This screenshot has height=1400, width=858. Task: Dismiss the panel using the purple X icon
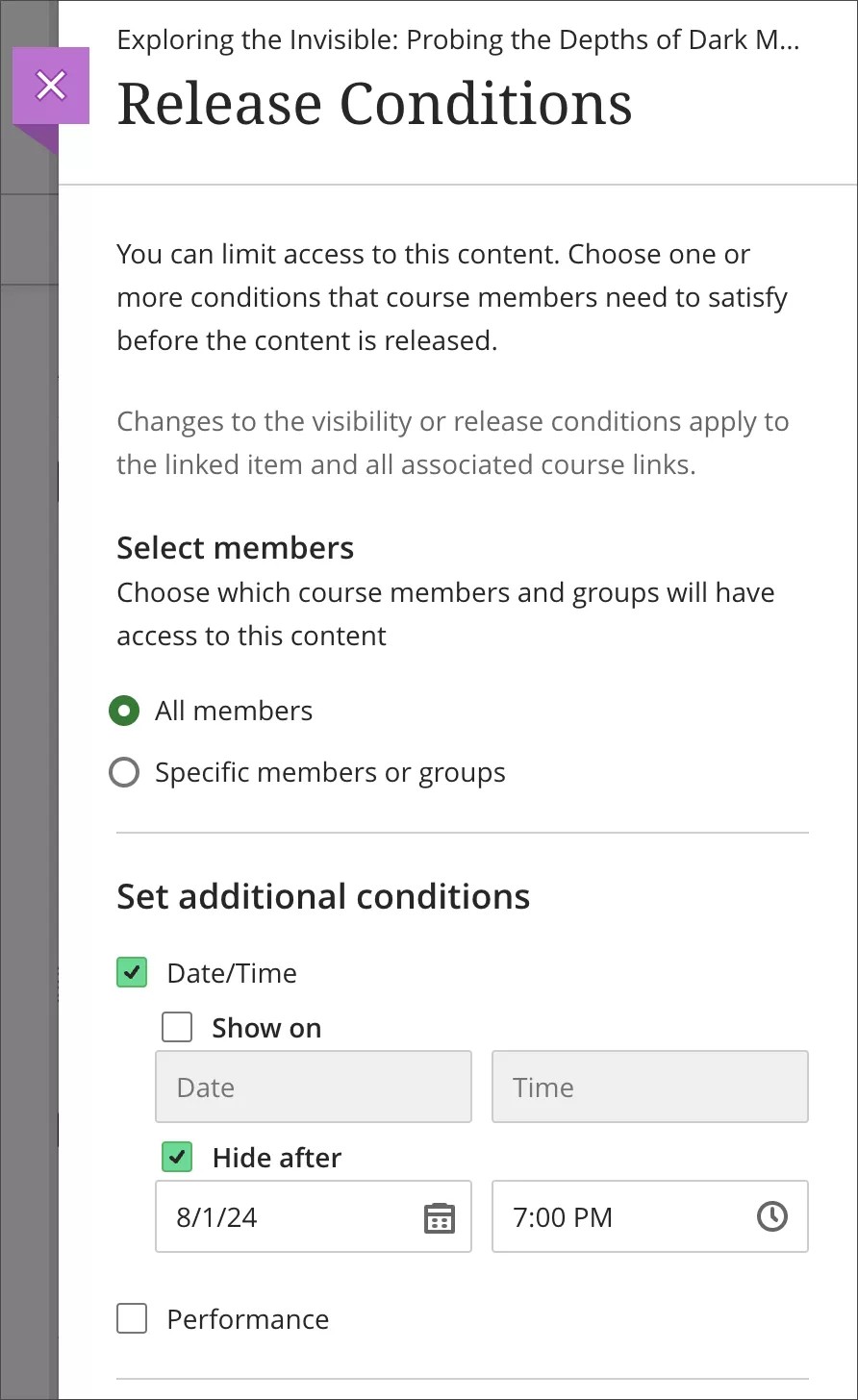[50, 86]
